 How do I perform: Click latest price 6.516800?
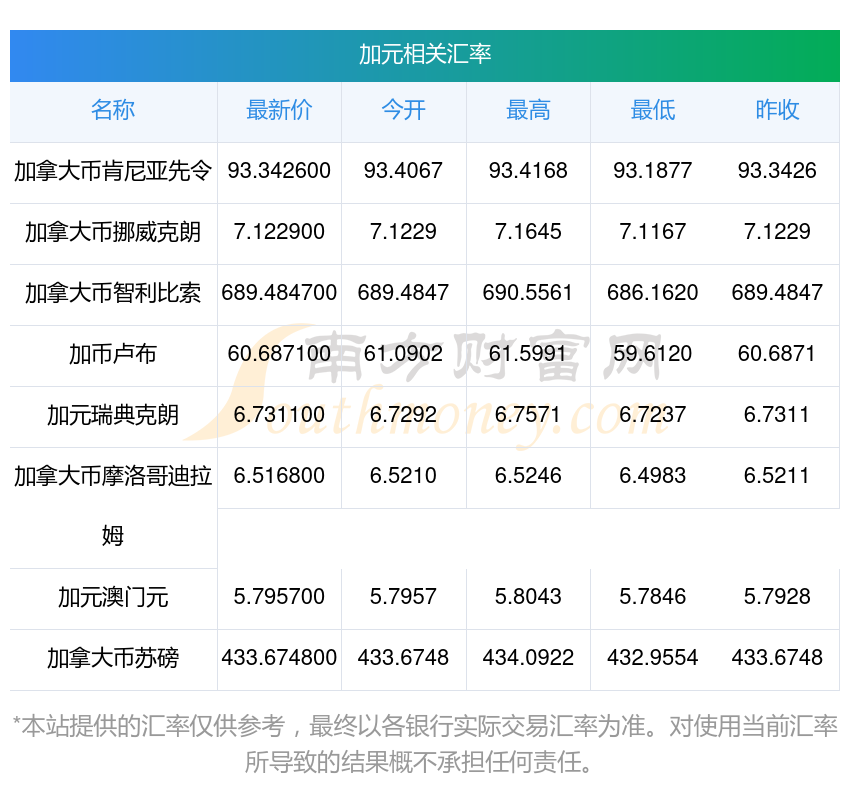[279, 476]
